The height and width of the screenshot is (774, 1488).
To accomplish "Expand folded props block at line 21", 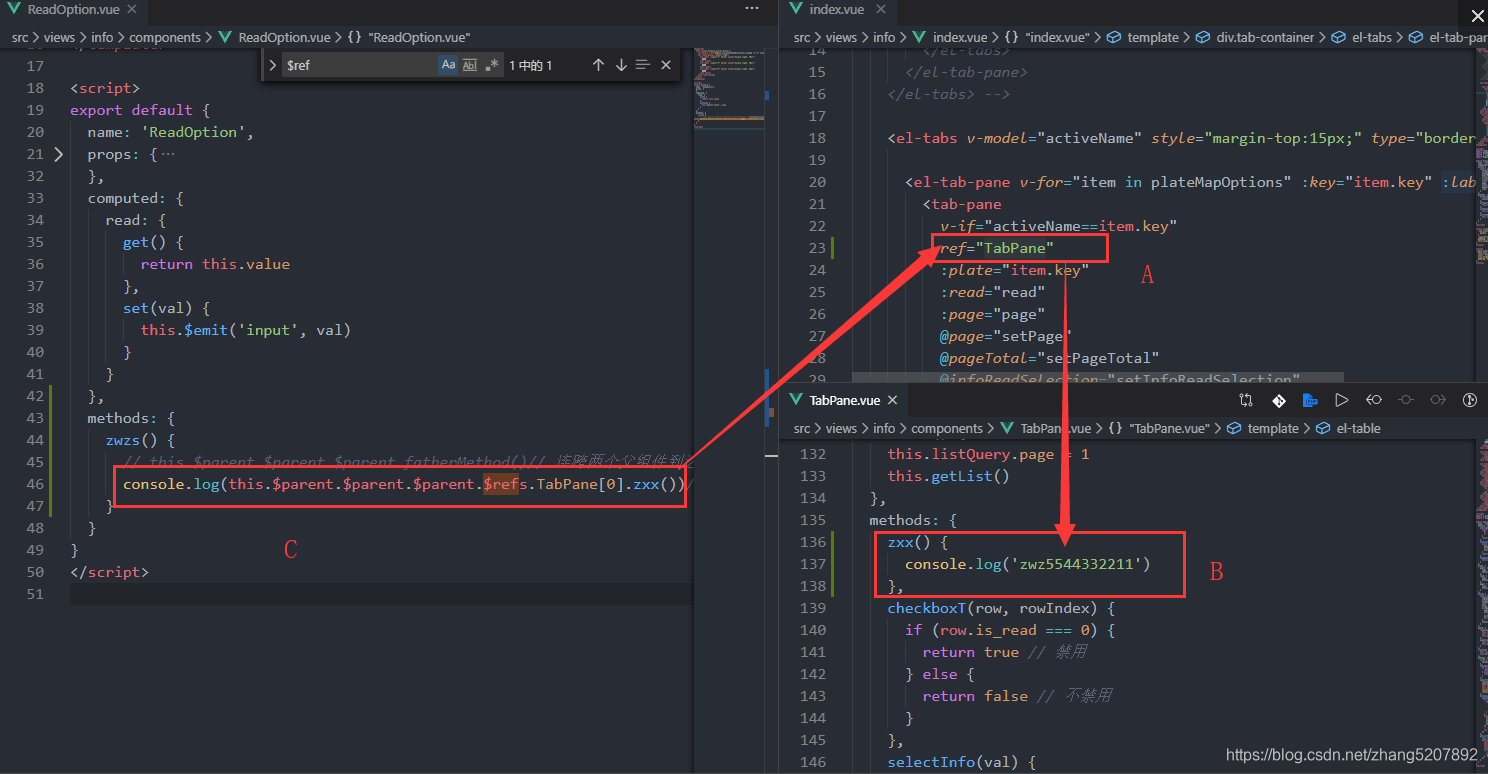I will [58, 154].
